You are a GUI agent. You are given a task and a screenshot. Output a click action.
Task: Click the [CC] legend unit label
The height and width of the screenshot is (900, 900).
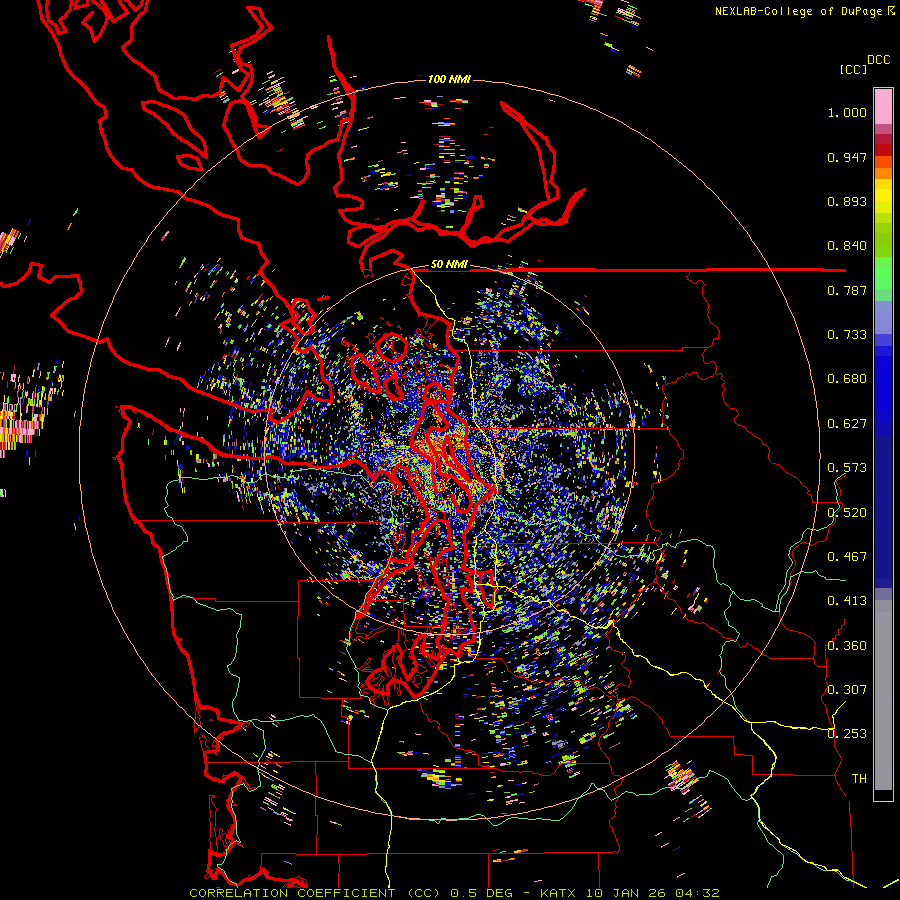pos(853,69)
